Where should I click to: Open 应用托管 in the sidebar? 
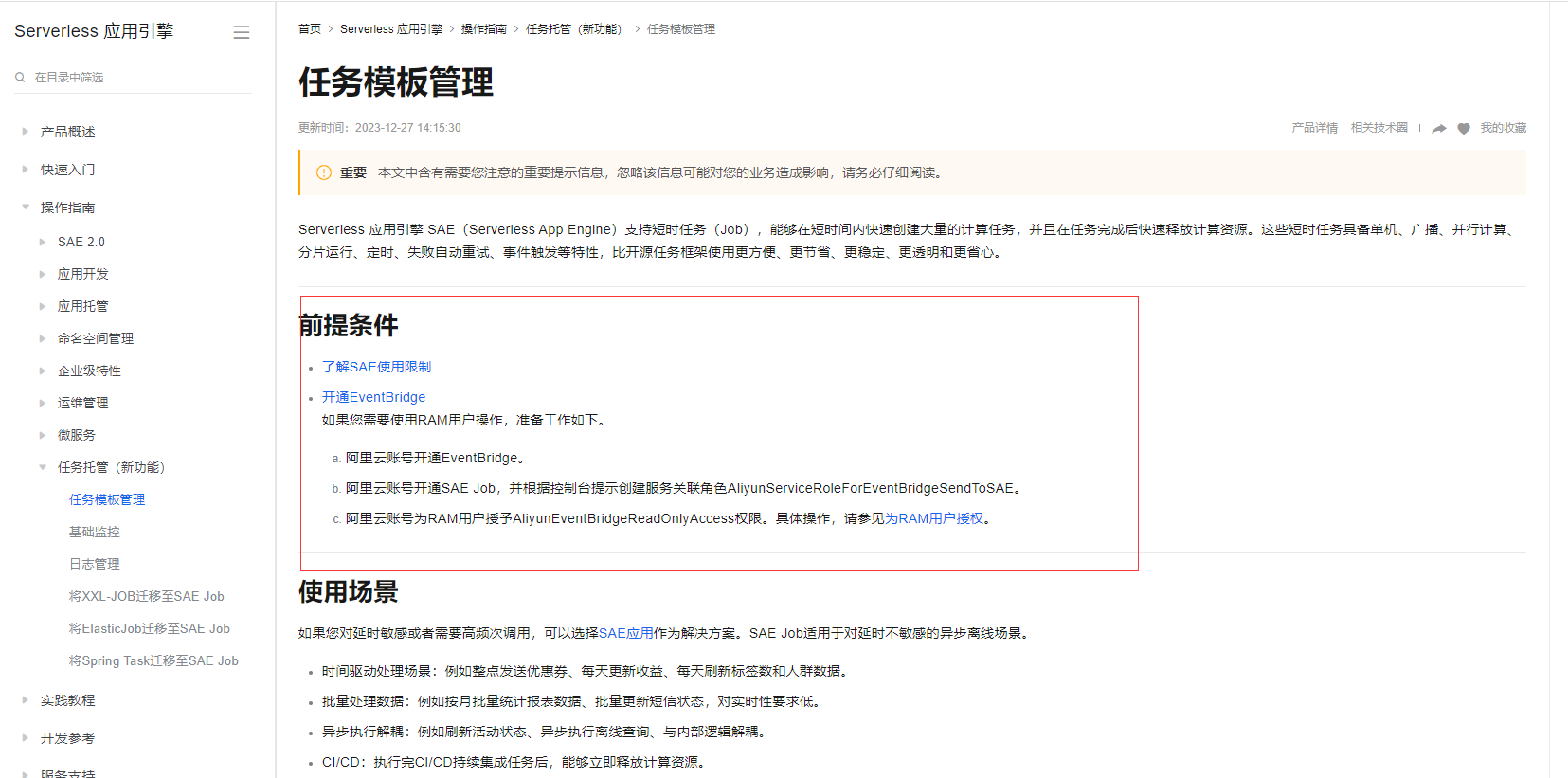point(82,306)
